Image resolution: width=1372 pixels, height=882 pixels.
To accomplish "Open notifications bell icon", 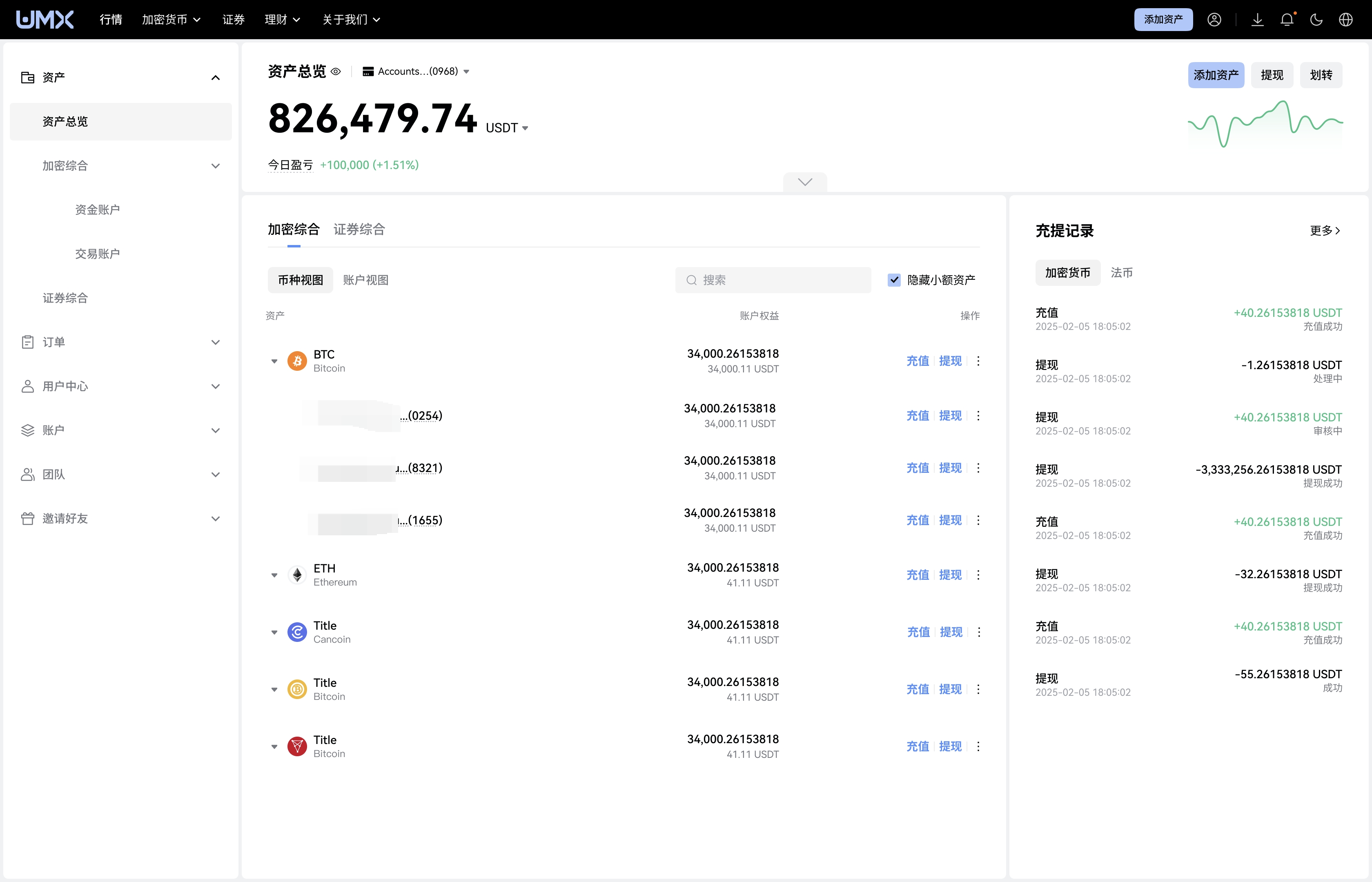I will (1287, 20).
